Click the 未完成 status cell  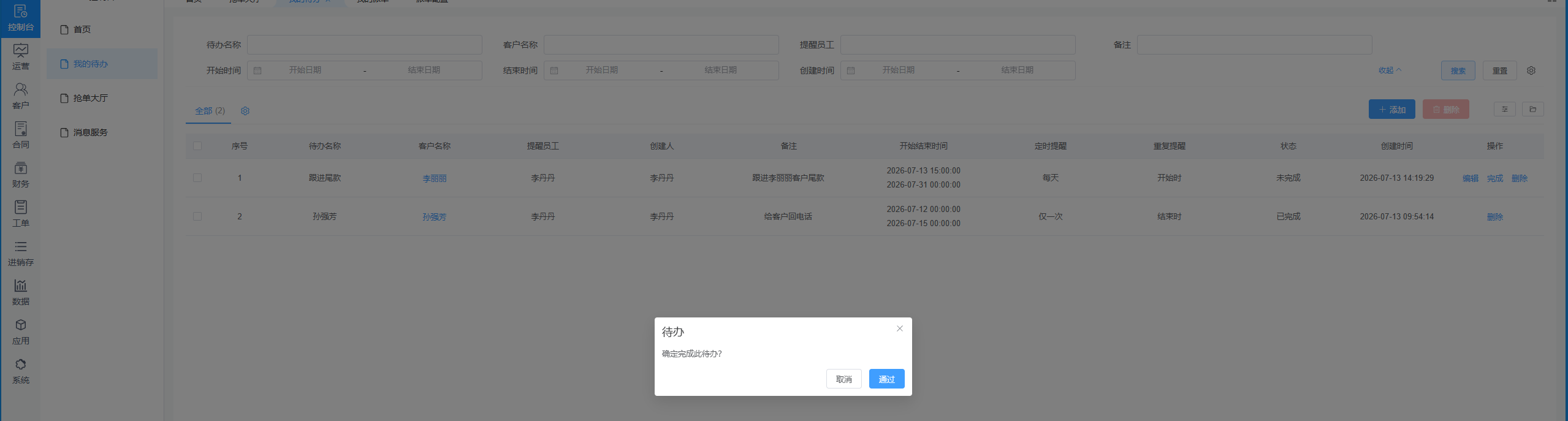pos(1288,178)
